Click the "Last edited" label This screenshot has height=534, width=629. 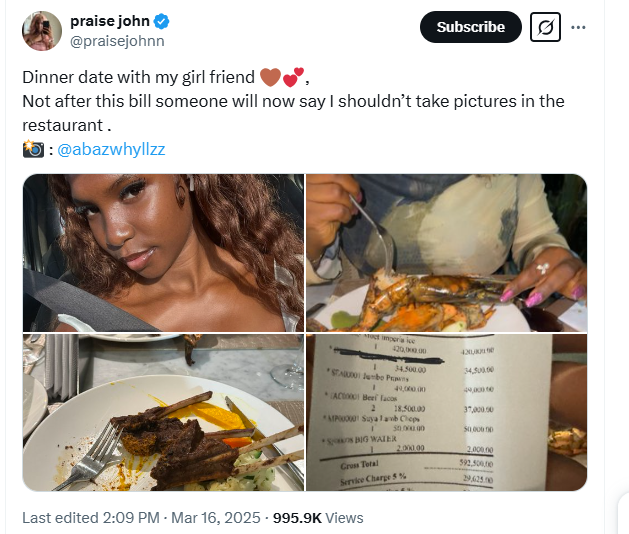(x=60, y=518)
